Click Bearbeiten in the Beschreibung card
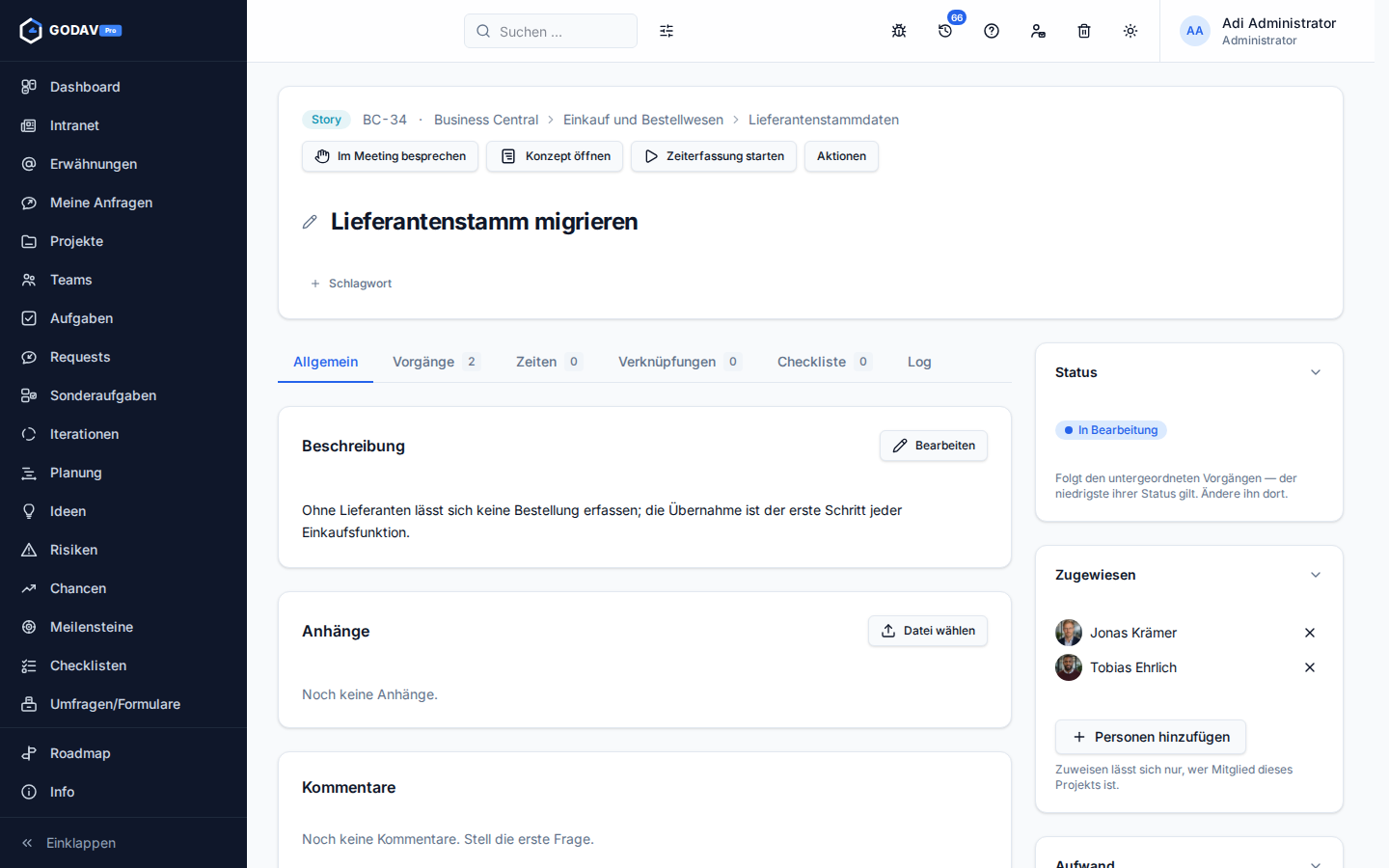The image size is (1389, 868). pyautogui.click(x=934, y=446)
